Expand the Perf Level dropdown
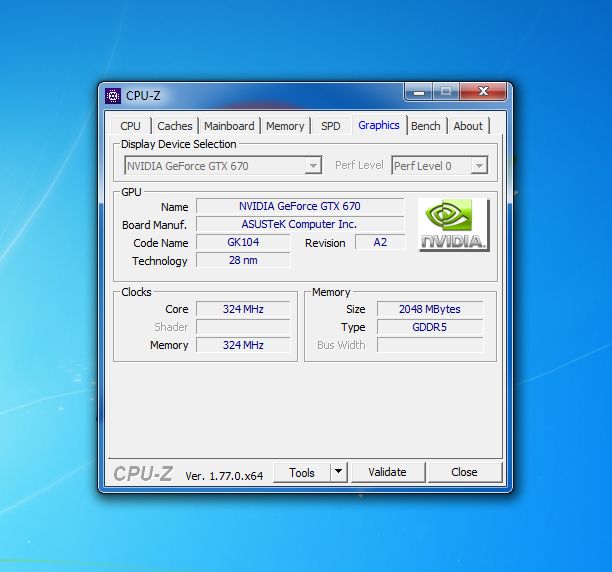612x572 pixels. (x=479, y=165)
